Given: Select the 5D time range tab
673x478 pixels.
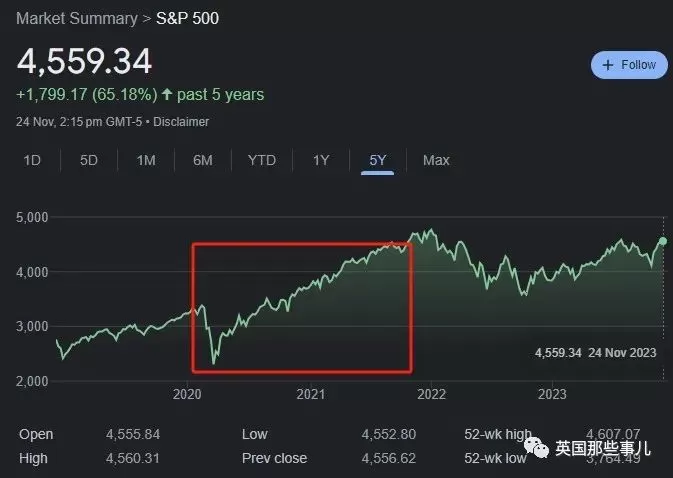Looking at the screenshot, I should [89, 160].
